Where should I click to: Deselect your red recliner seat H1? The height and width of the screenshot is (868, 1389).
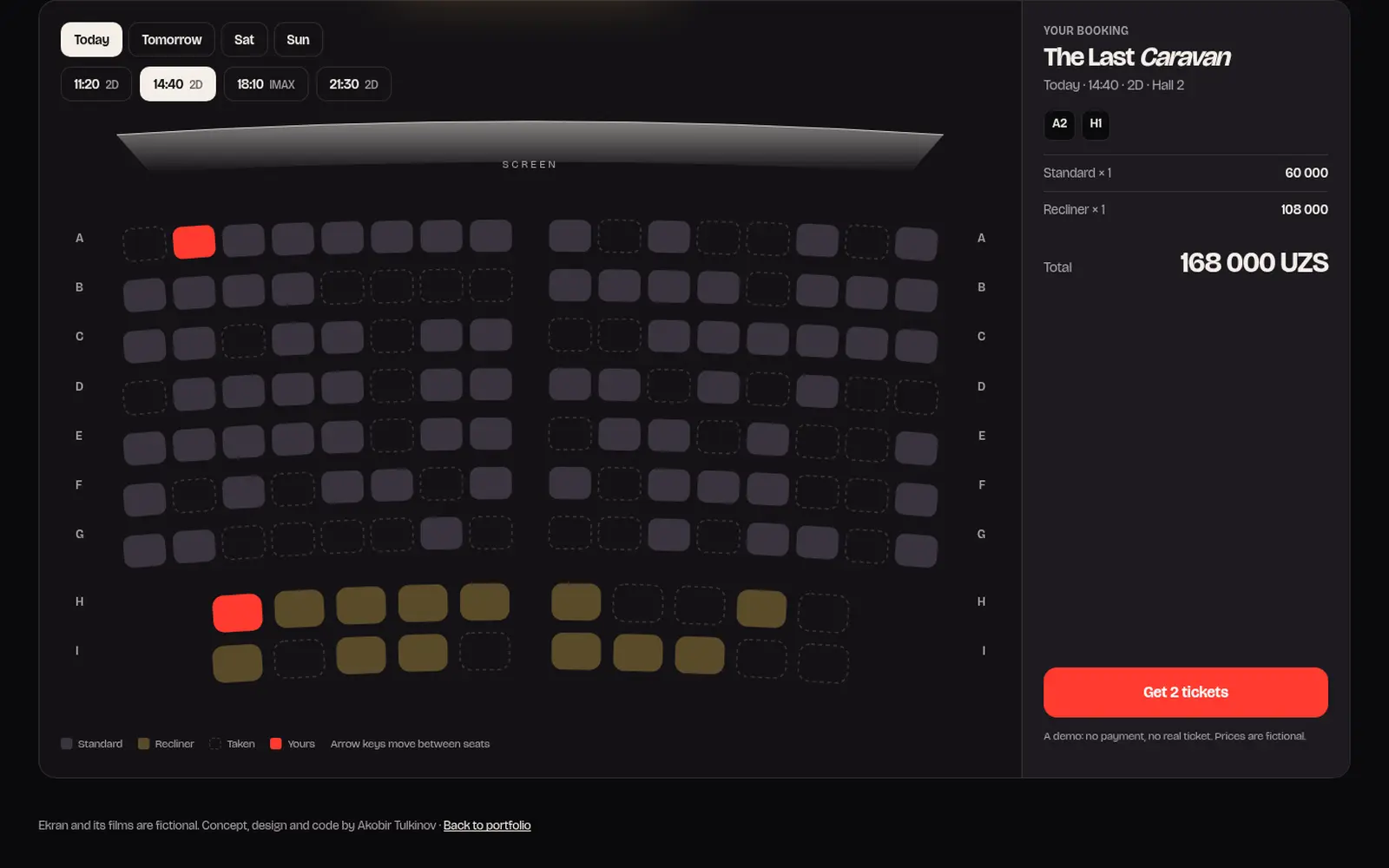click(238, 613)
